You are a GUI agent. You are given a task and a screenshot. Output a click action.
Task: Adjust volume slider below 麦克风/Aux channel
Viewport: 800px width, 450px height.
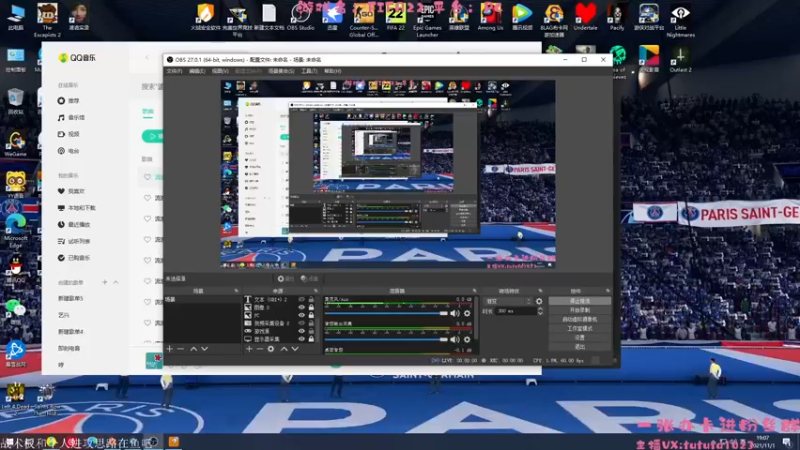[386, 339]
